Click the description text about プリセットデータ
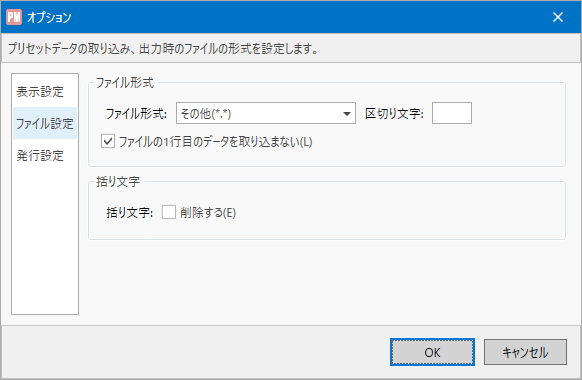 click(163, 49)
